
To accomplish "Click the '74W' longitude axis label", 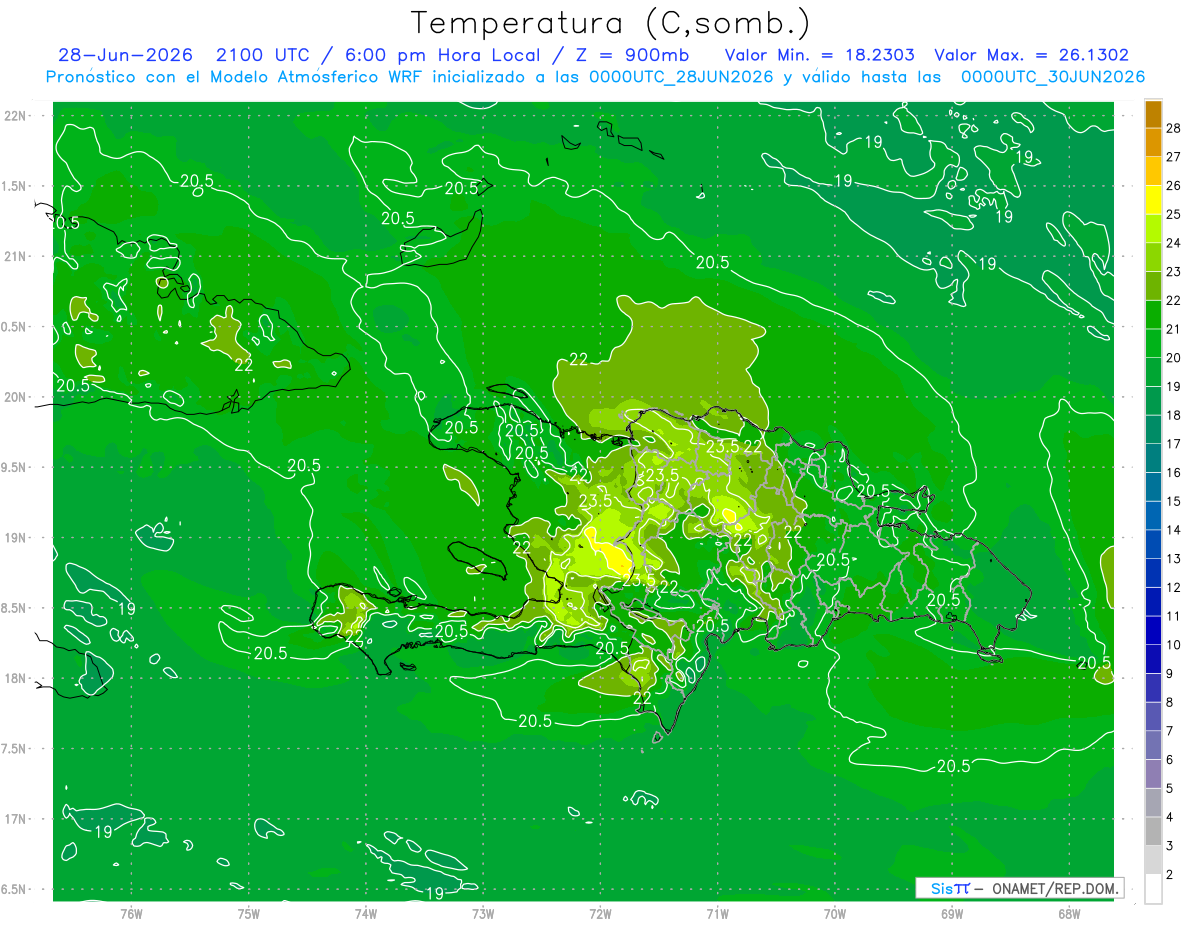I will point(366,914).
